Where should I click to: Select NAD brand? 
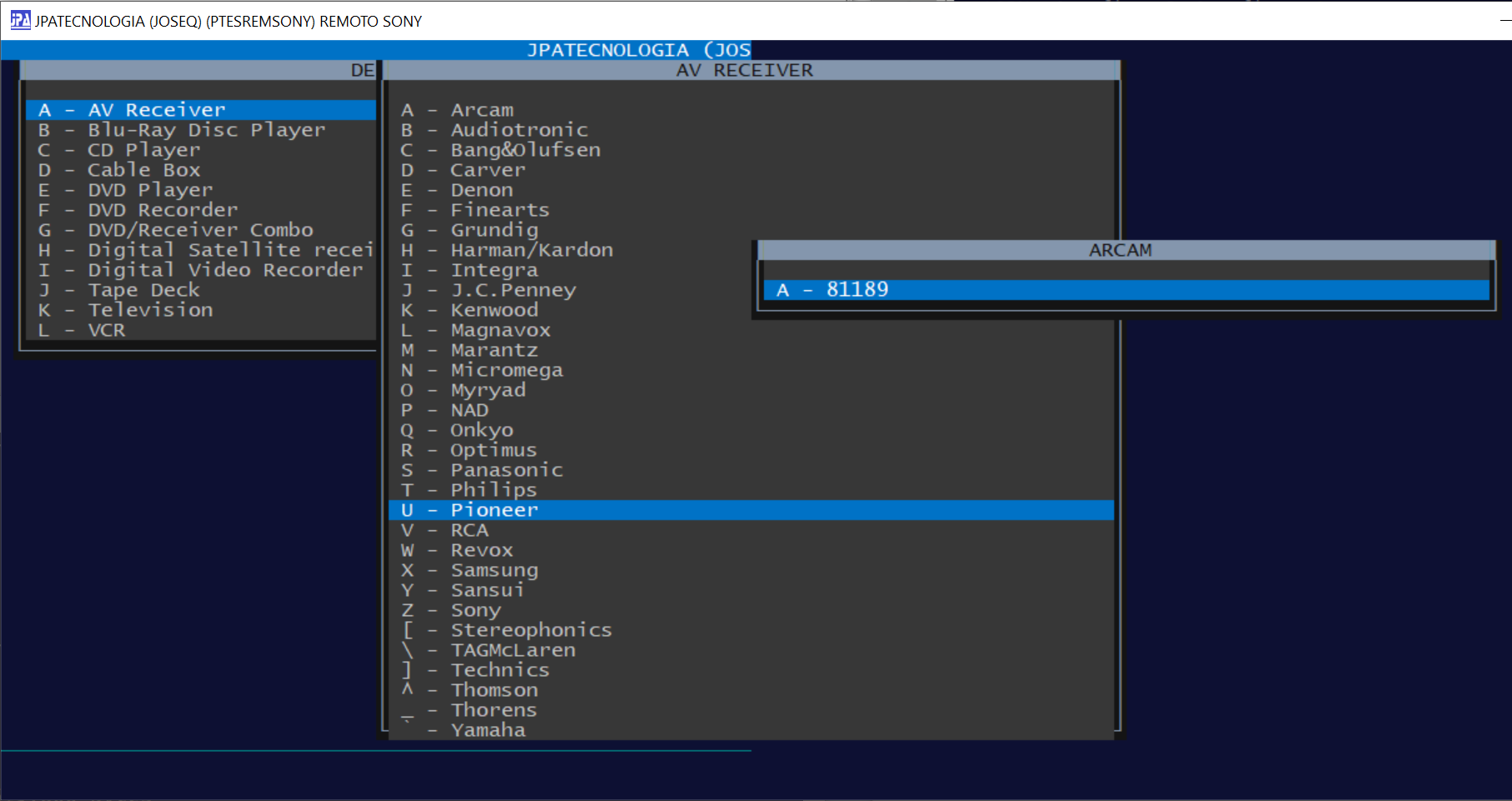point(751,410)
